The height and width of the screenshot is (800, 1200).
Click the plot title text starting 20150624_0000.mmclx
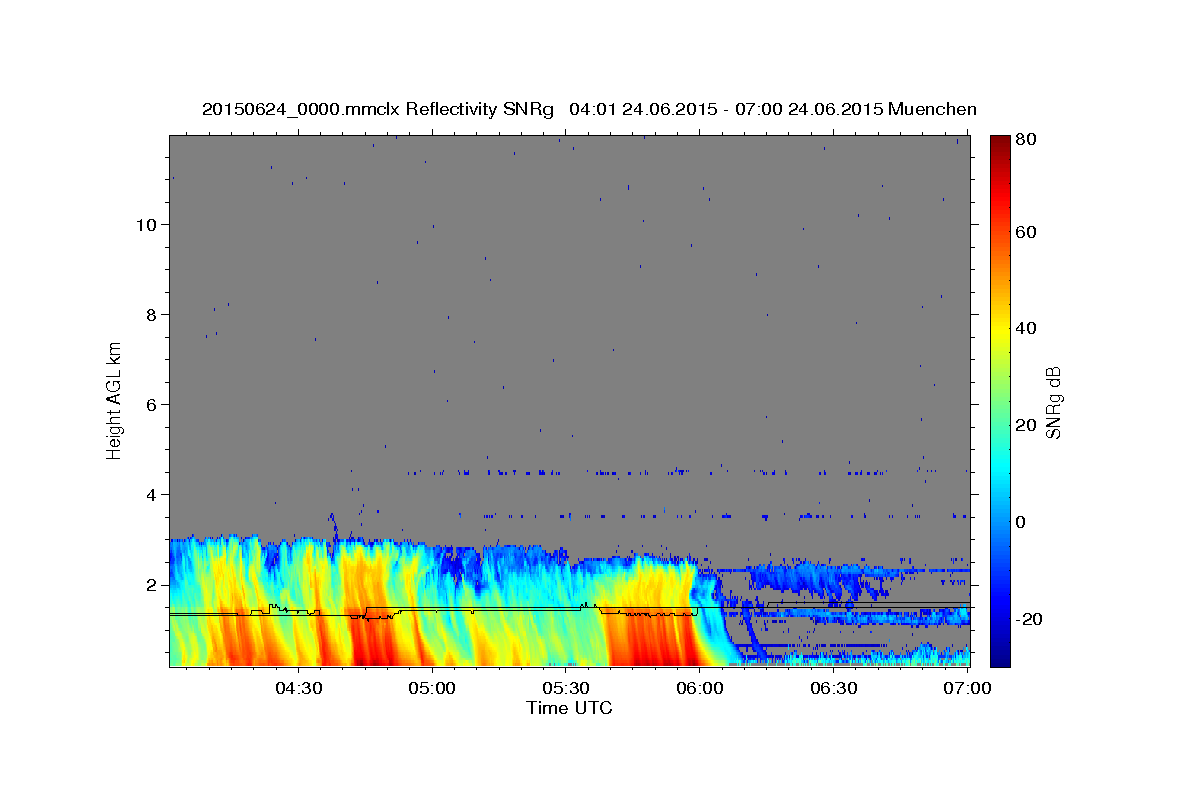pyautogui.click(x=589, y=109)
